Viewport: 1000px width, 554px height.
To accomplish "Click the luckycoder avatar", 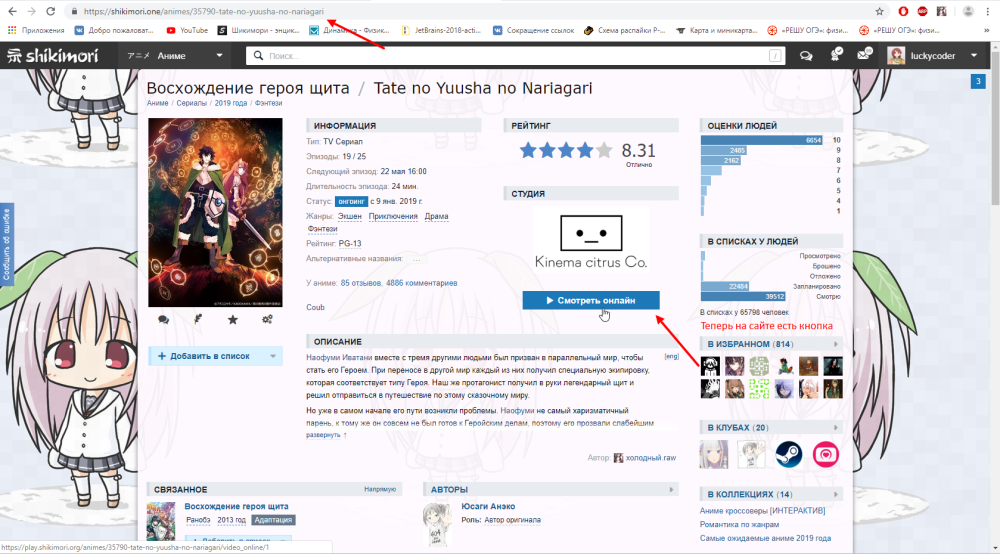I will 896,56.
